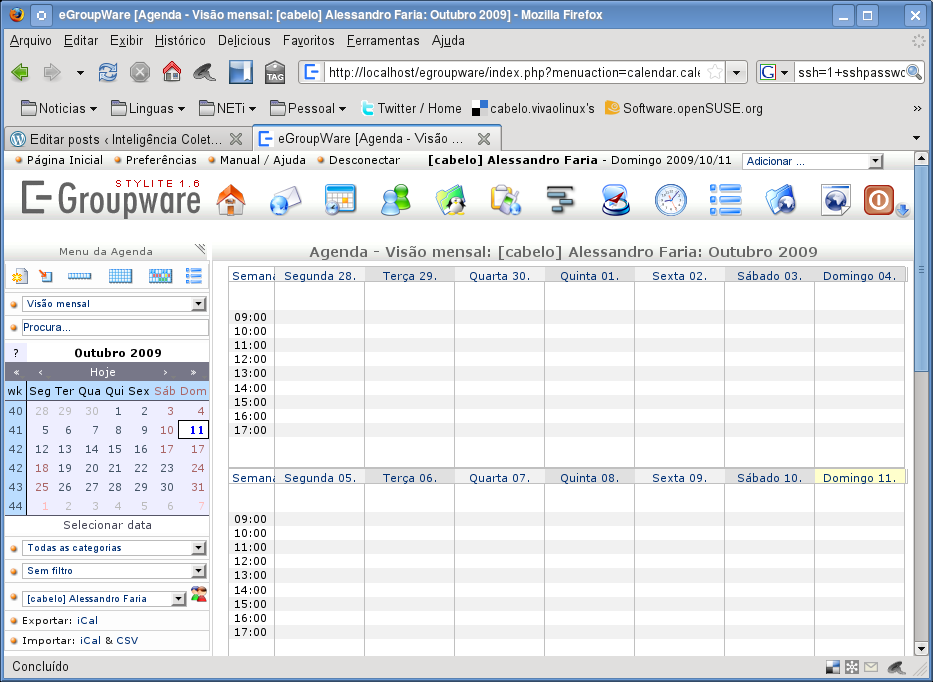
Task: Open the Histórico menu
Action: [x=180, y=41]
